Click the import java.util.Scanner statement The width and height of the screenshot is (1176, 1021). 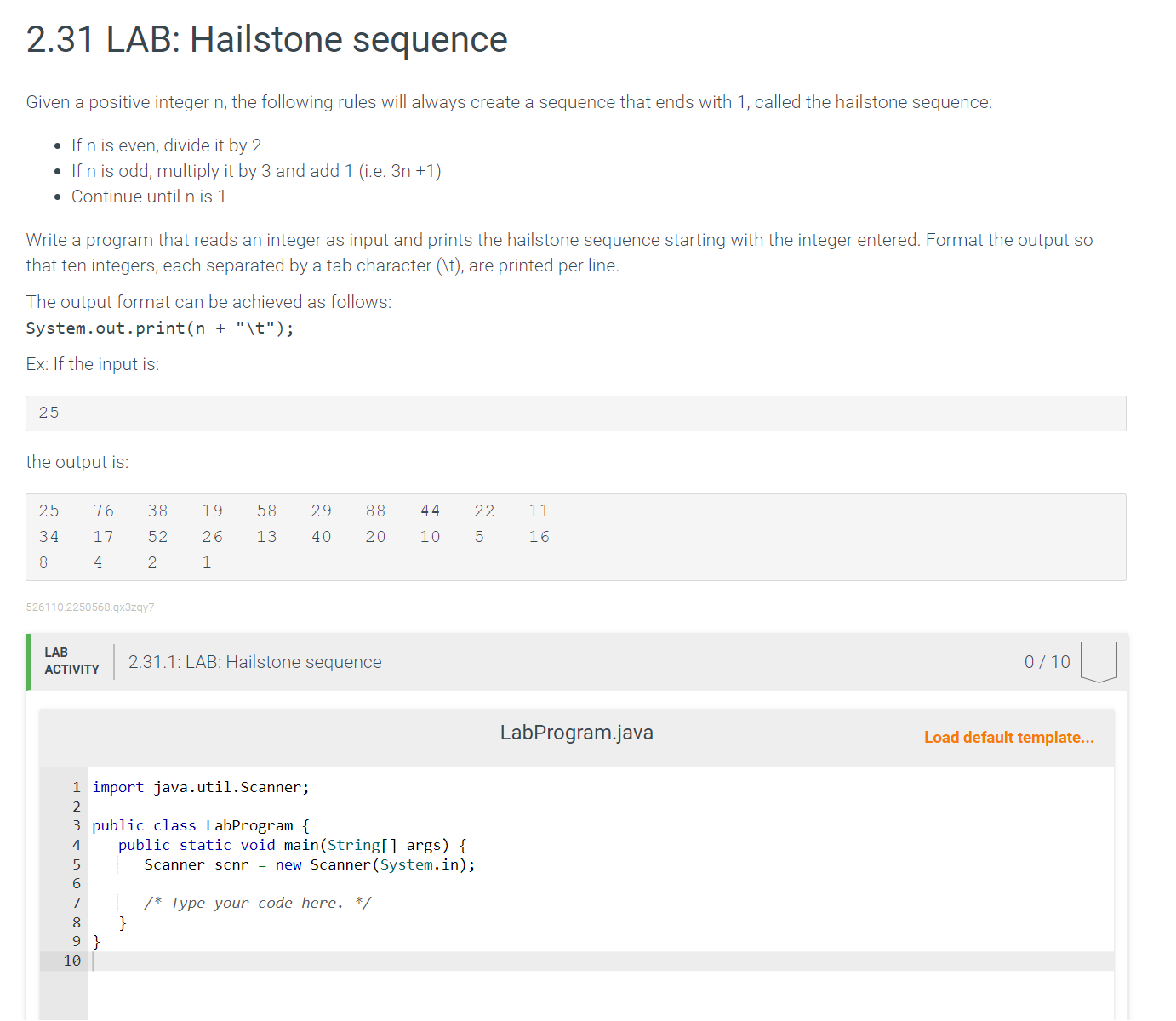point(200,787)
